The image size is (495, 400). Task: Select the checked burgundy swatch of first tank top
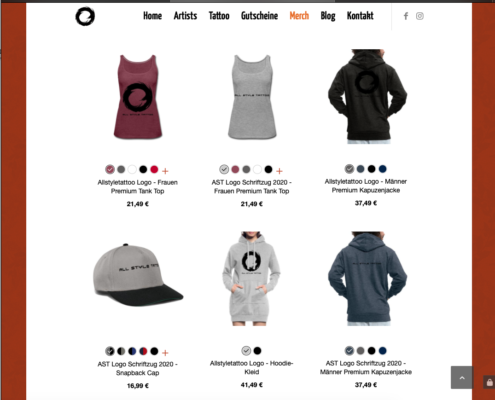(x=110, y=169)
